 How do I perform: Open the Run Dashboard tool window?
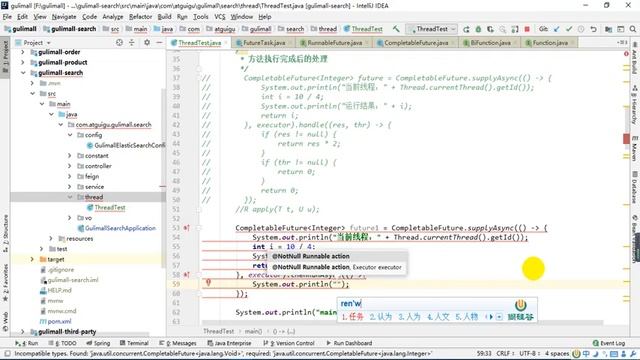tap(349, 343)
